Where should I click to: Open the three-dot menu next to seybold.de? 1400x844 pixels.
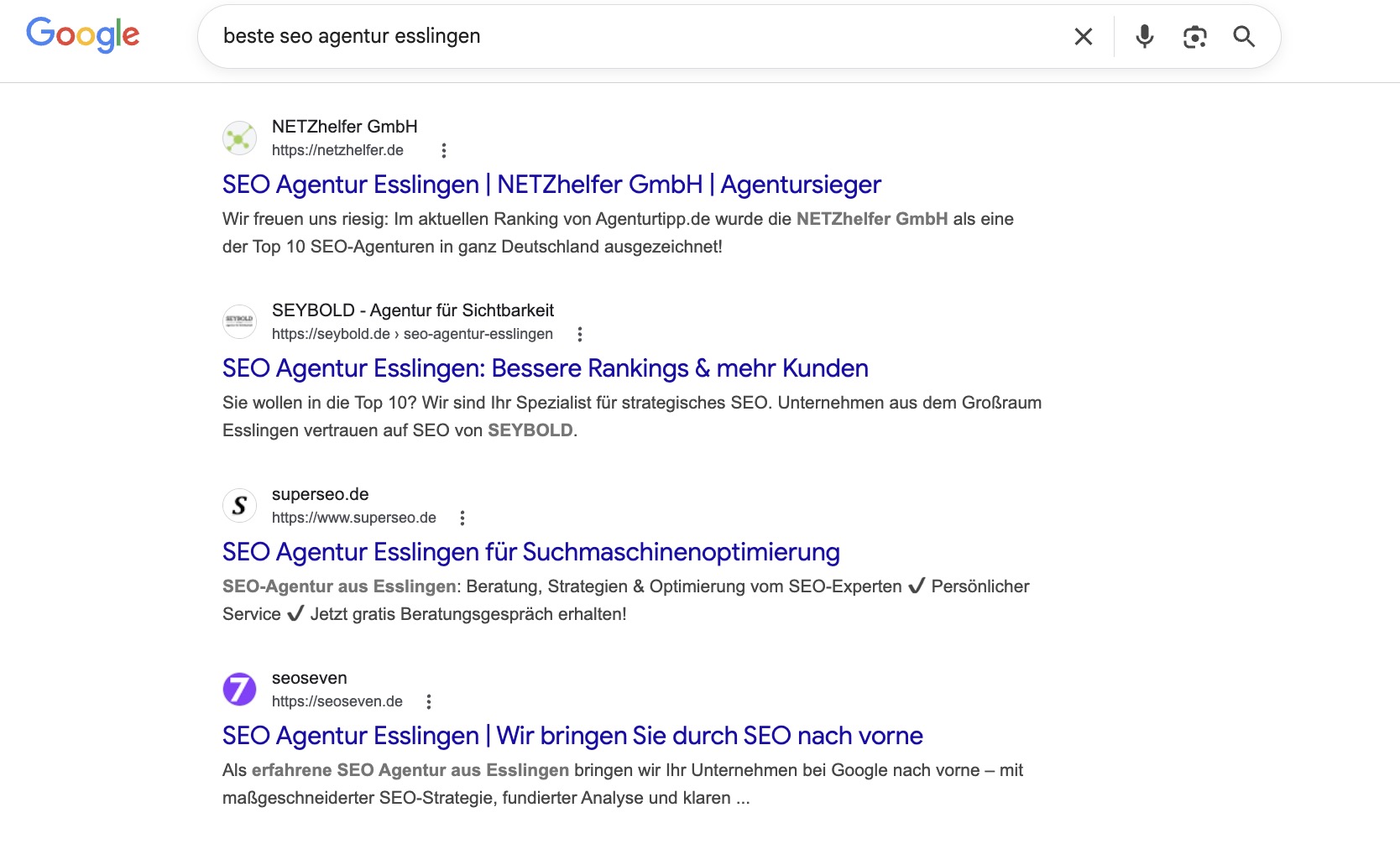coord(580,334)
